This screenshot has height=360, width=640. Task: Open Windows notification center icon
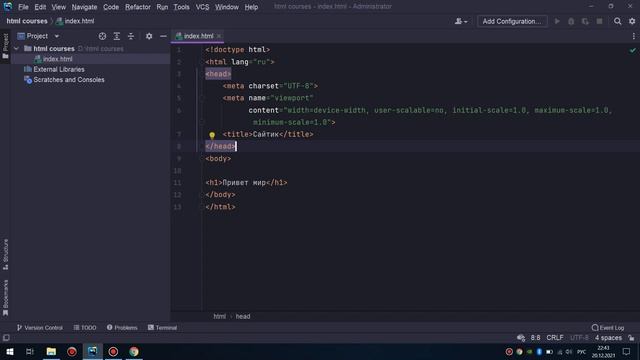(x=627, y=351)
